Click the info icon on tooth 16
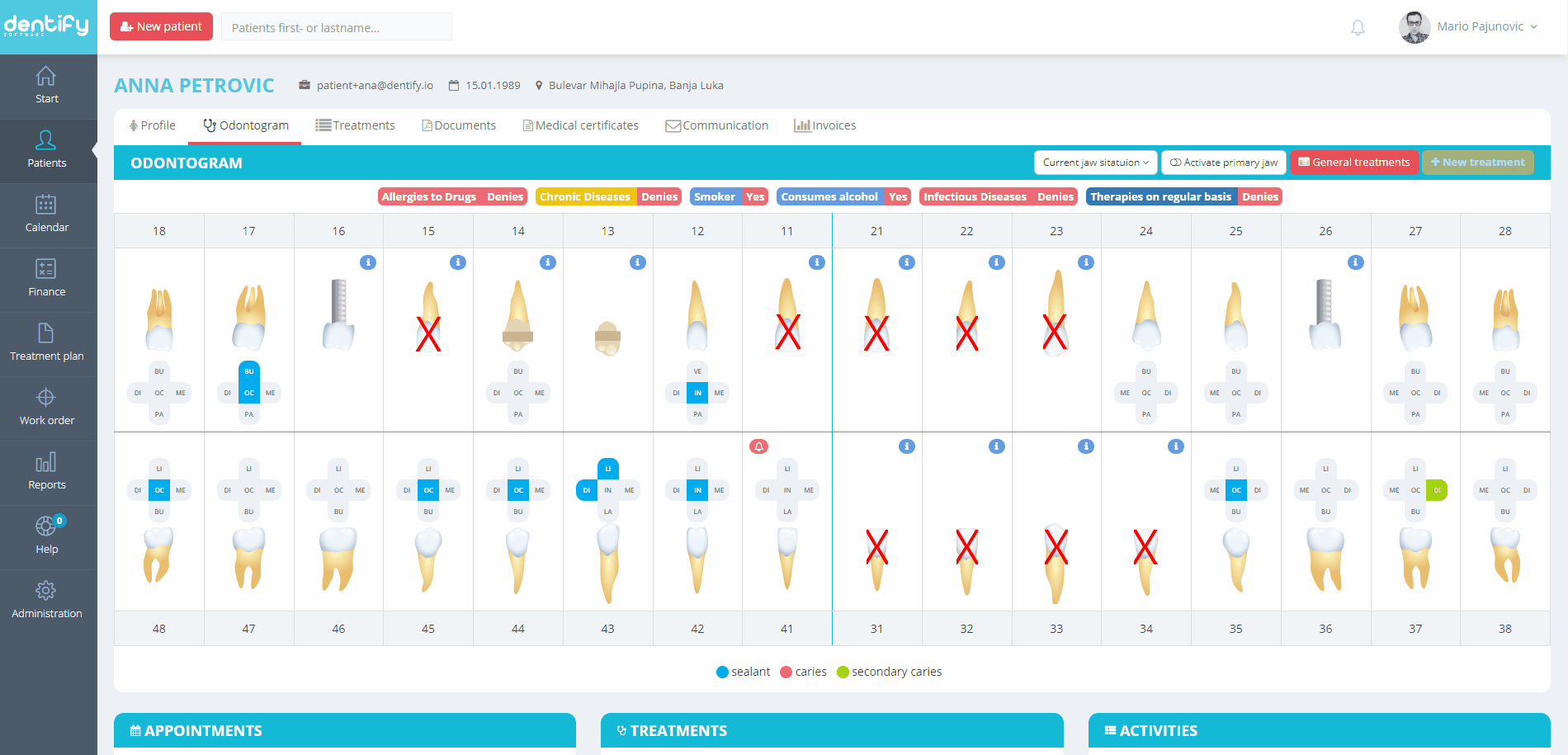1568x755 pixels. 368,262
